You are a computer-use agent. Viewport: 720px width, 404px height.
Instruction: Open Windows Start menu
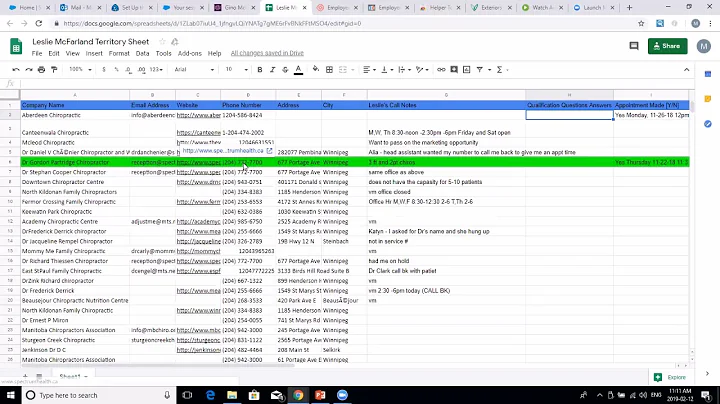pyautogui.click(x=11, y=395)
